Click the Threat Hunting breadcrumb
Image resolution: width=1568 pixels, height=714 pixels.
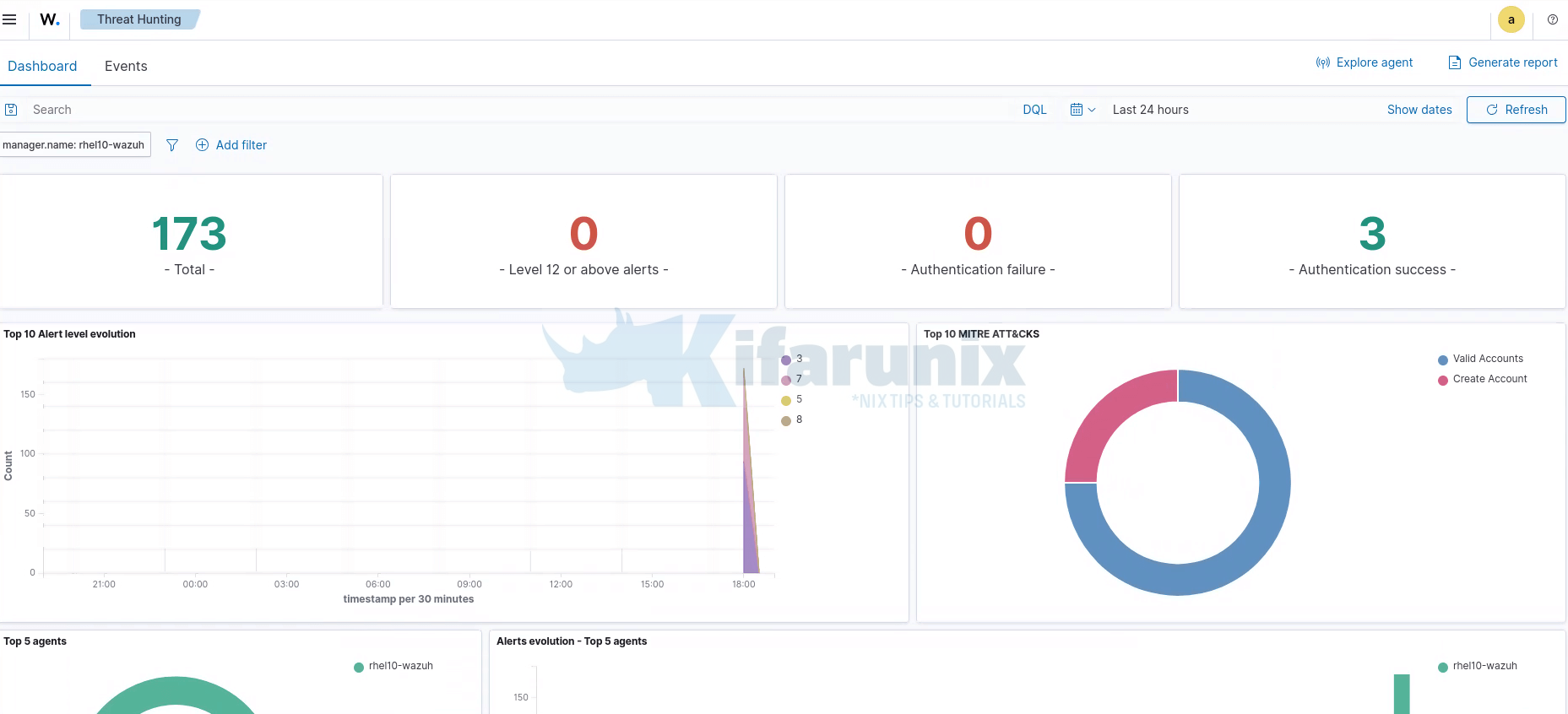click(x=139, y=19)
